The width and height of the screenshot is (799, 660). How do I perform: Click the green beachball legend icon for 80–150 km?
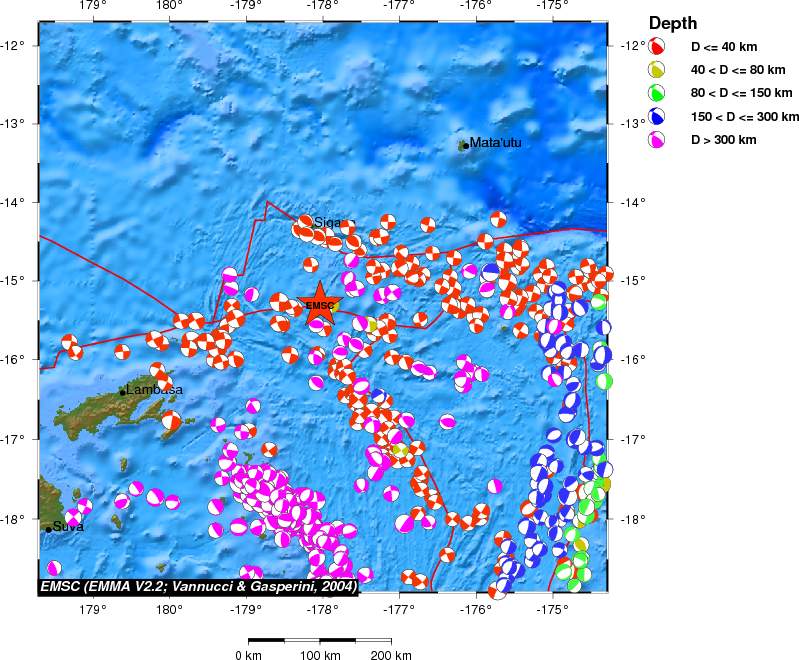(x=656, y=93)
